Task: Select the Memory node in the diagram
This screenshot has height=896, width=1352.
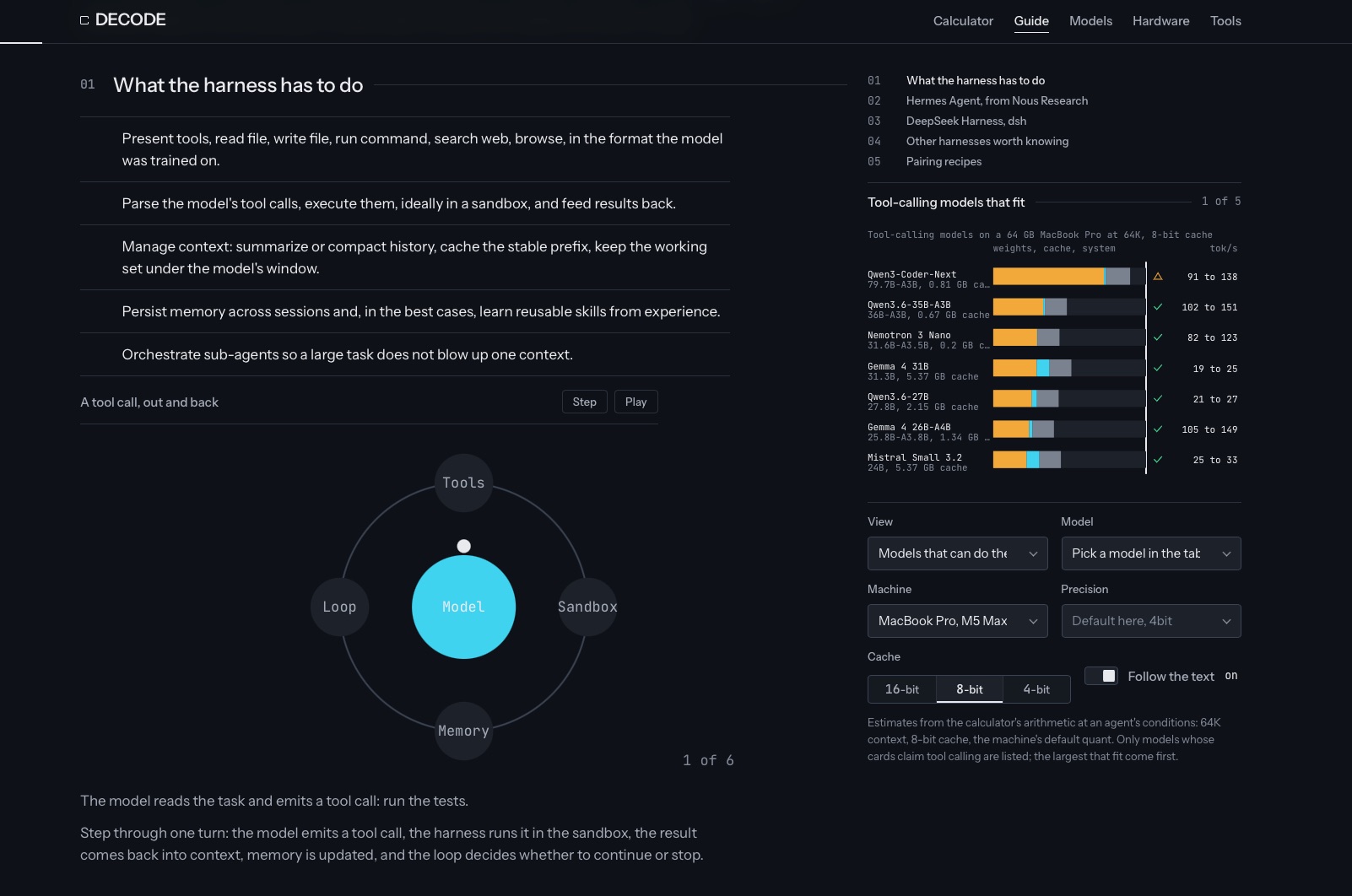Action: point(464,731)
